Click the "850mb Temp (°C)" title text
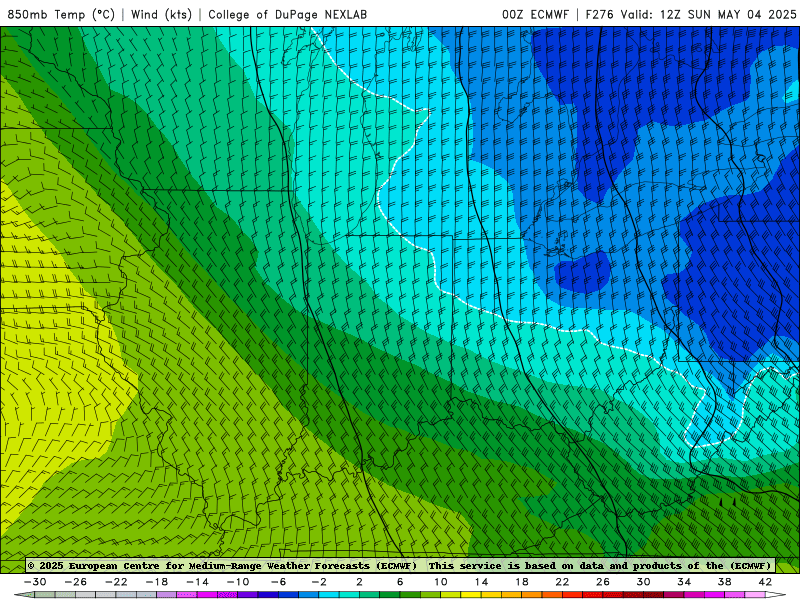The image size is (800, 600). pyautogui.click(x=61, y=14)
